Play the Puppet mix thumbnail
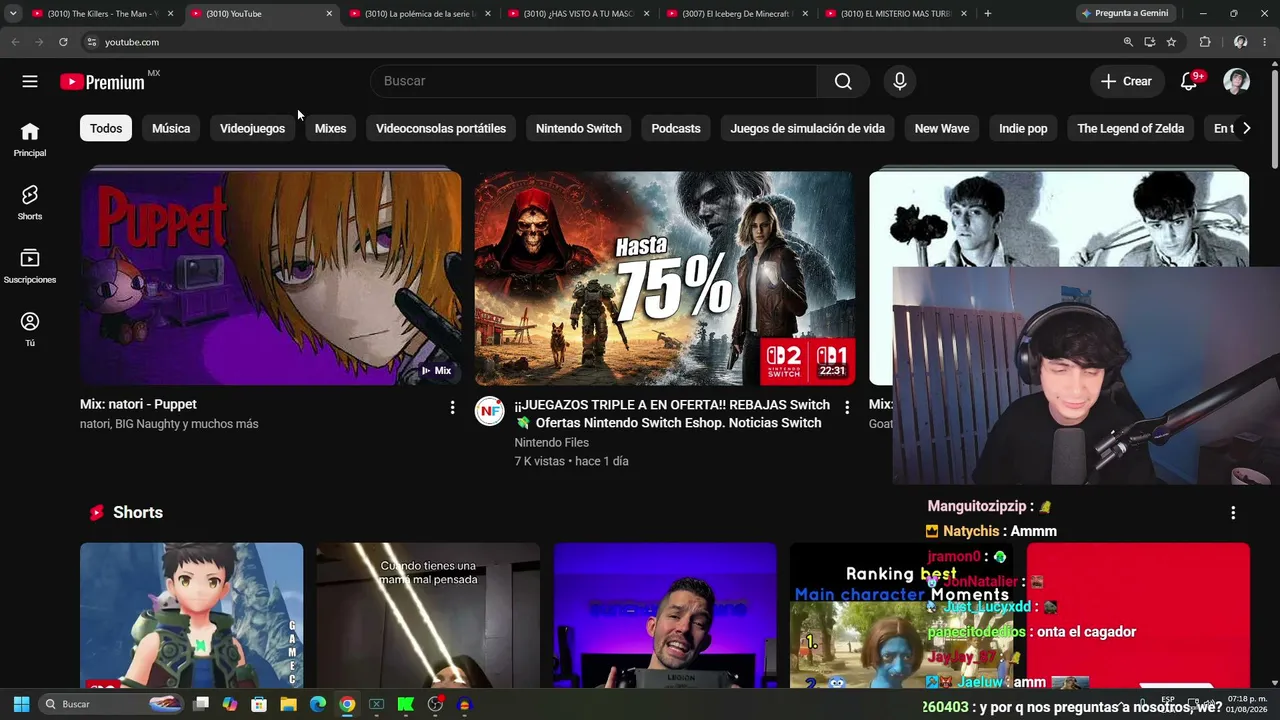1280x720 pixels. point(270,278)
